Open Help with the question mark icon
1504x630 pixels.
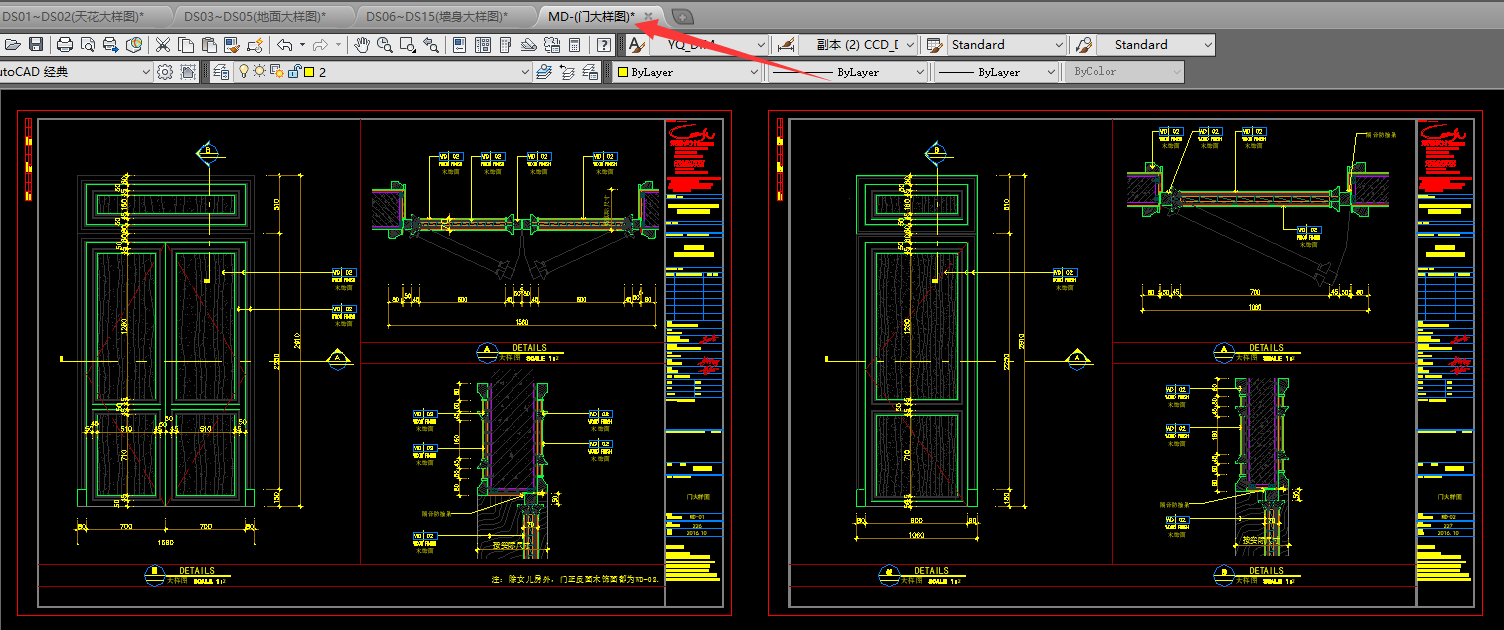click(604, 45)
